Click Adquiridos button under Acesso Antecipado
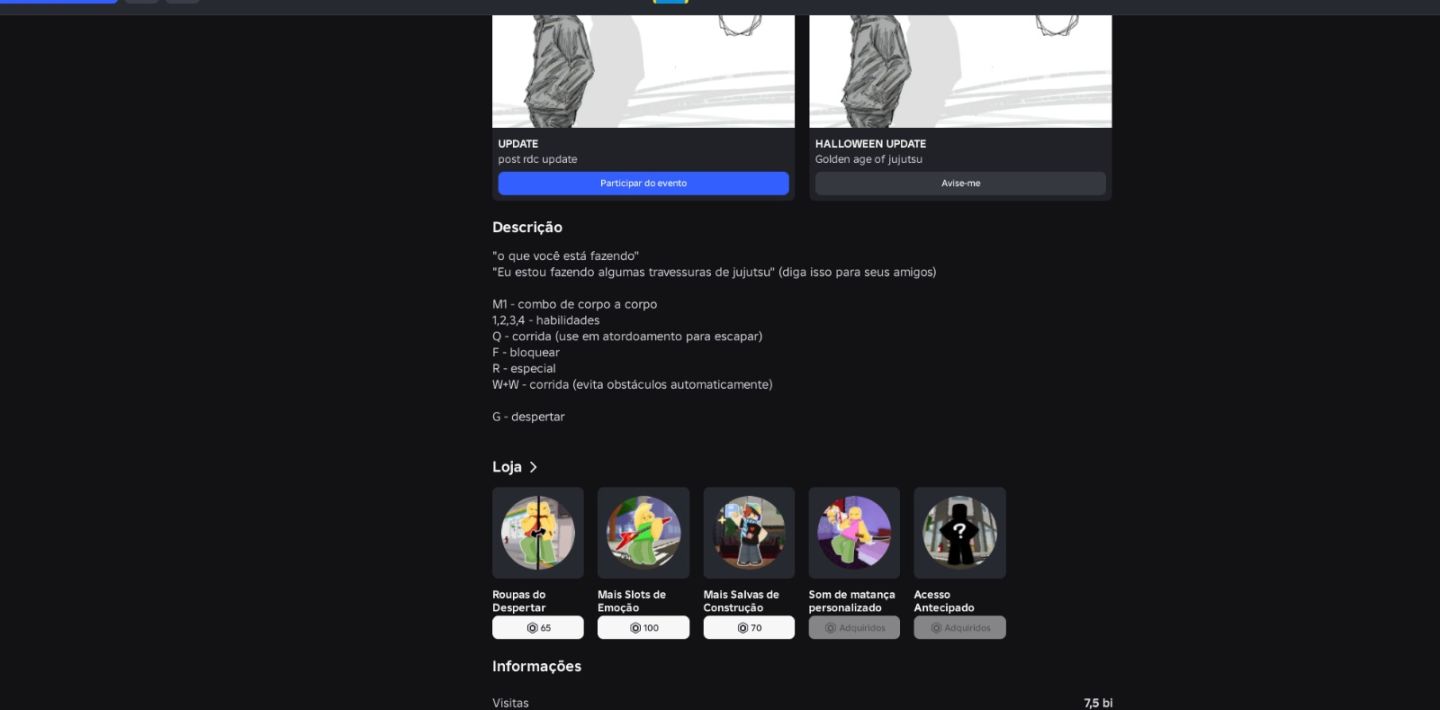Image resolution: width=1440 pixels, height=710 pixels. 960,628
